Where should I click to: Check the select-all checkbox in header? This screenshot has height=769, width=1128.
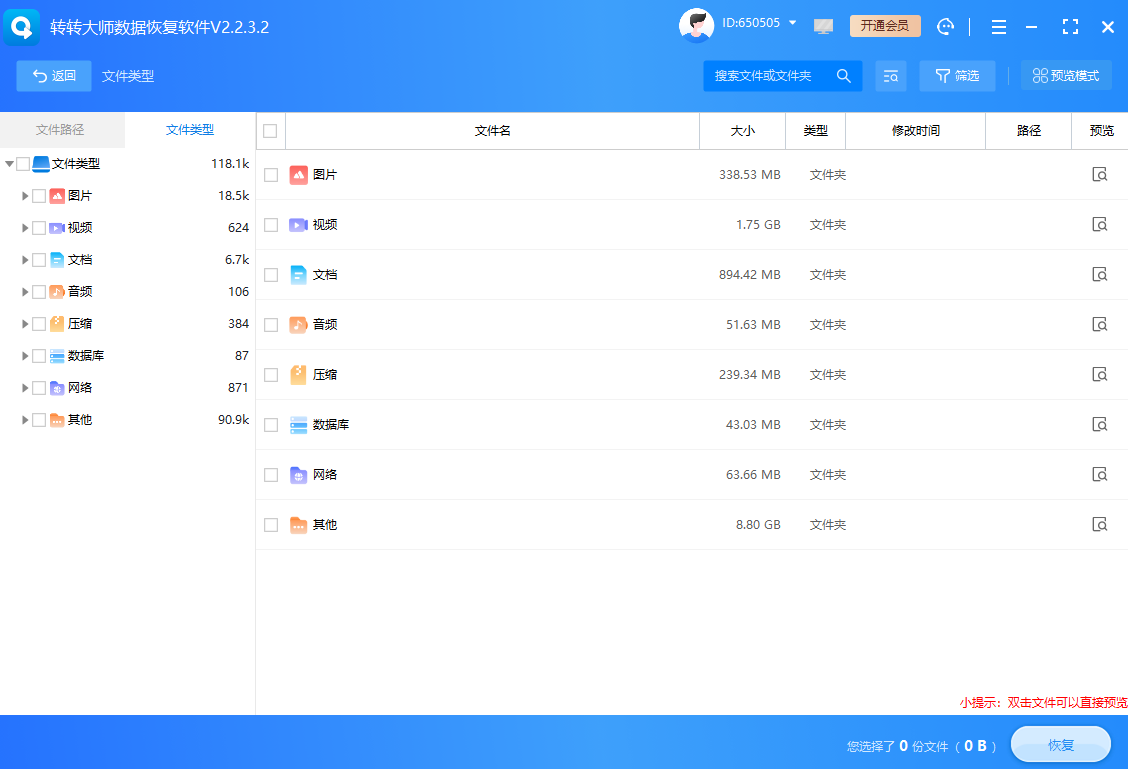click(270, 130)
